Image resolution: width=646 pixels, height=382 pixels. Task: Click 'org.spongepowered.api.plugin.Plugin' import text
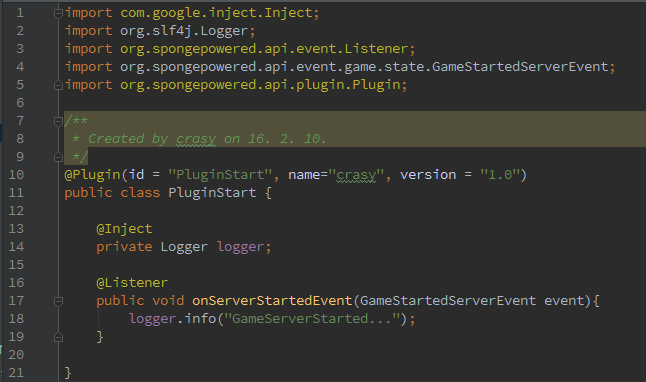click(x=260, y=85)
